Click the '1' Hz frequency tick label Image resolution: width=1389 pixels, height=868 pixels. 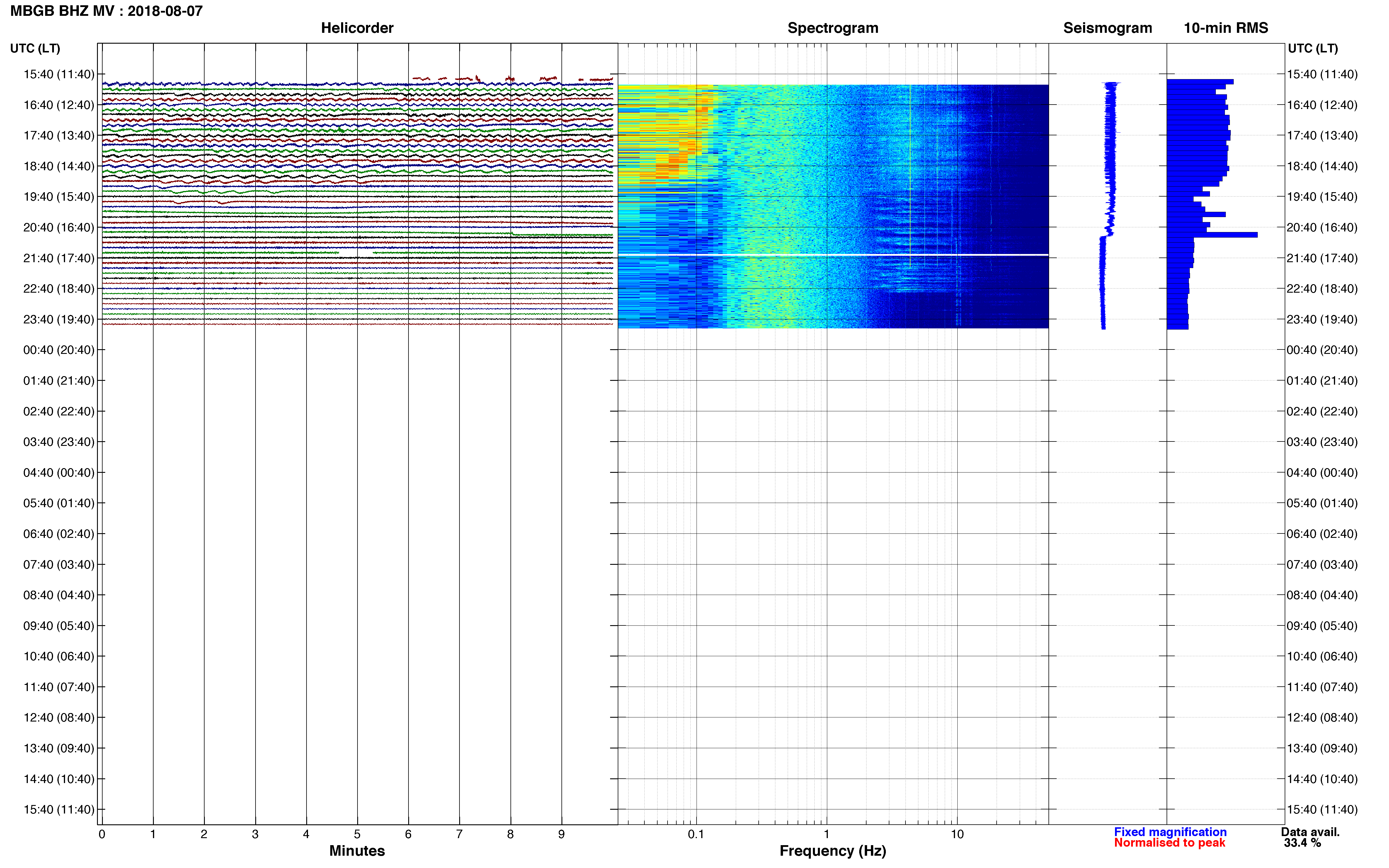pos(826,835)
